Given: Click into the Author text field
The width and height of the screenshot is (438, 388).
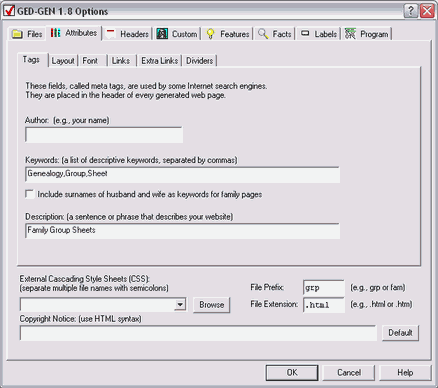Looking at the screenshot, I should click(x=104, y=135).
